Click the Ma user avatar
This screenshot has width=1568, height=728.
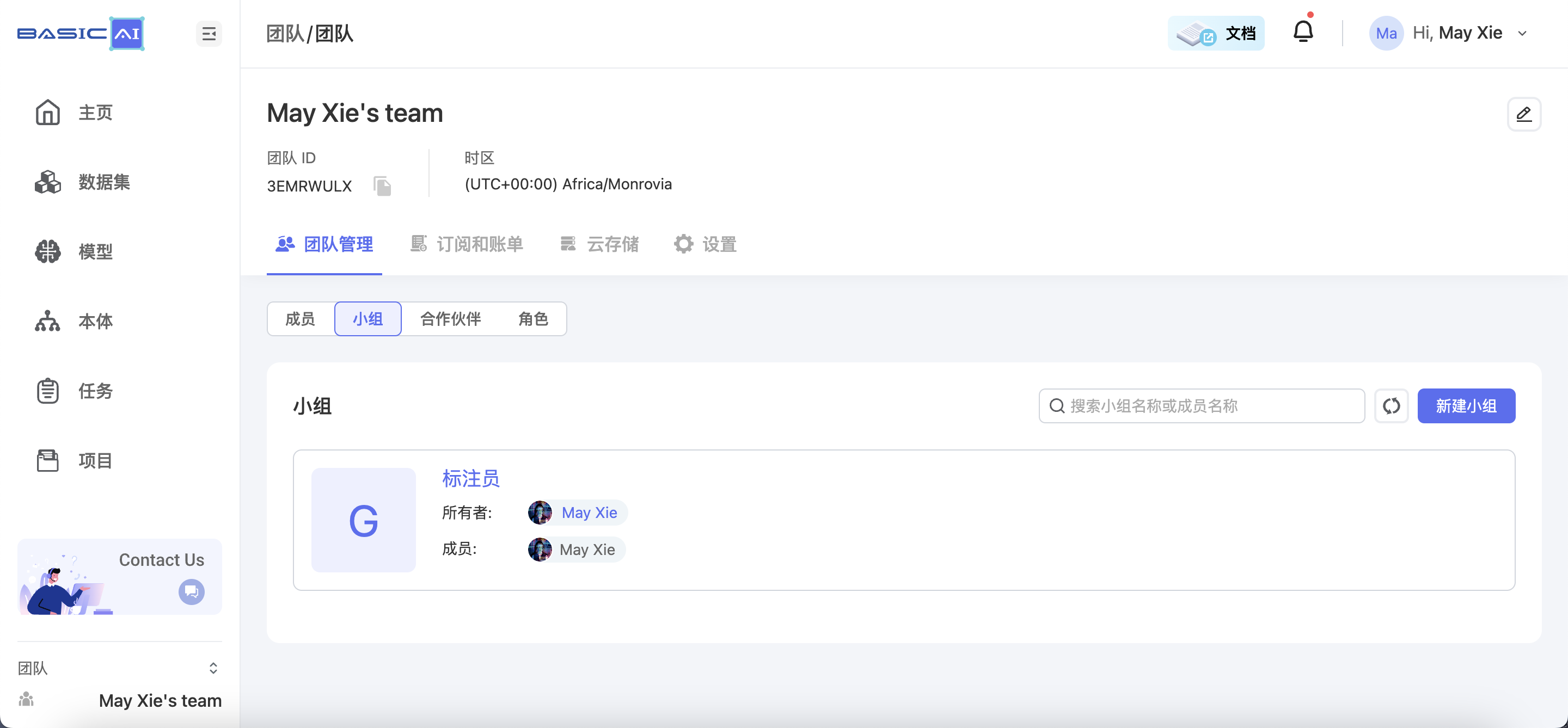(1386, 33)
